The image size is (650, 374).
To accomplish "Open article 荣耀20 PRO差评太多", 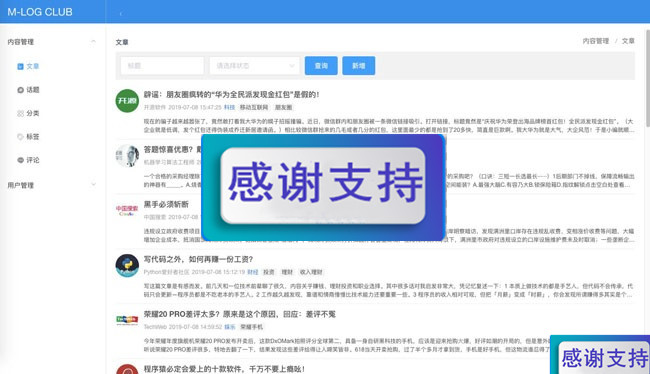I will [x=240, y=314].
